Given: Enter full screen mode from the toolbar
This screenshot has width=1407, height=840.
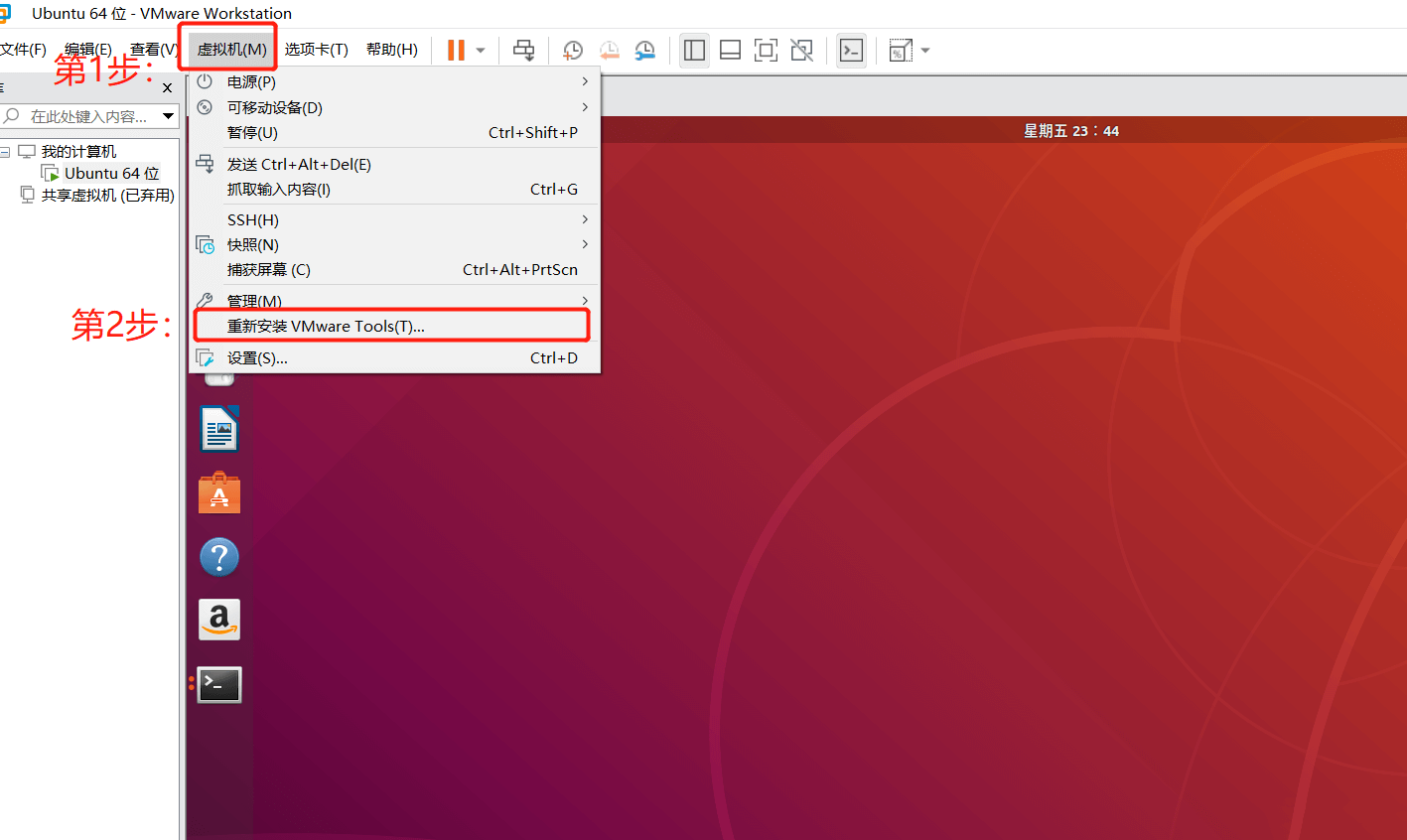Looking at the screenshot, I should (766, 50).
